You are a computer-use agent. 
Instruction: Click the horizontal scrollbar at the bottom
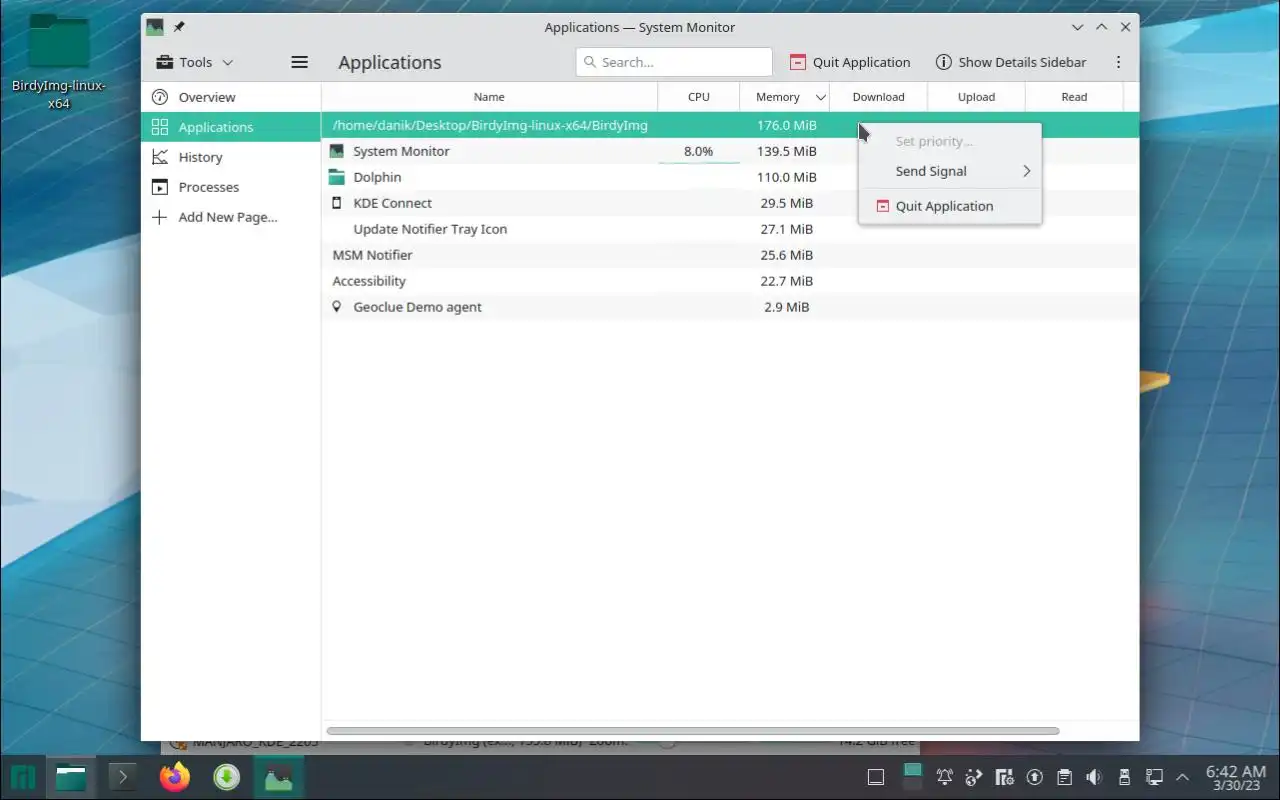pos(692,731)
